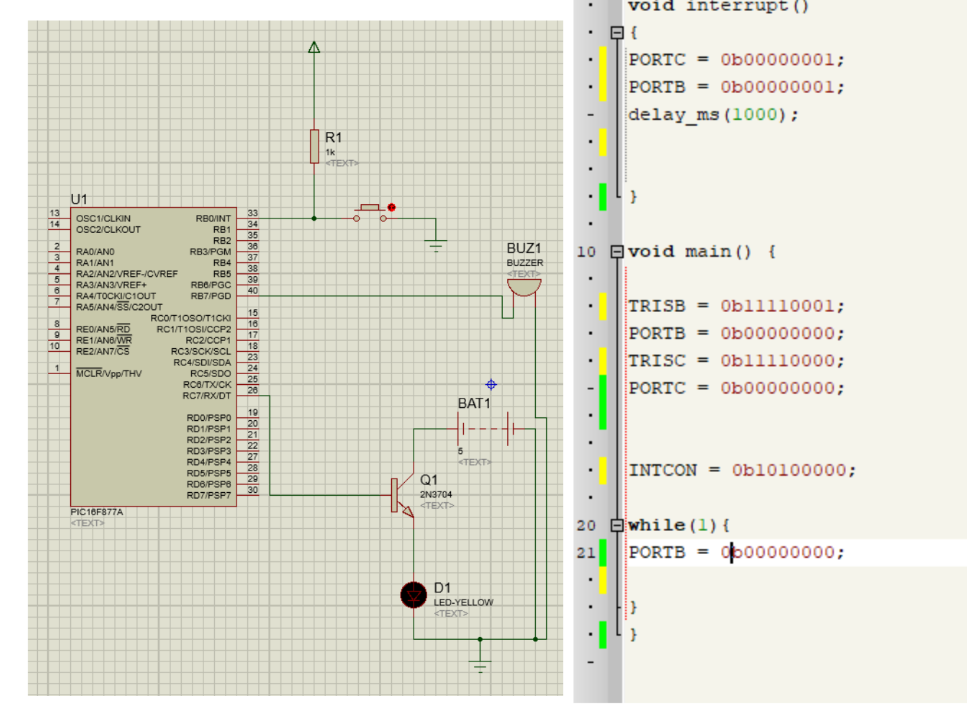Click the delay_ms(1000) code line
The width and height of the screenshot is (967, 712).
click(713, 115)
